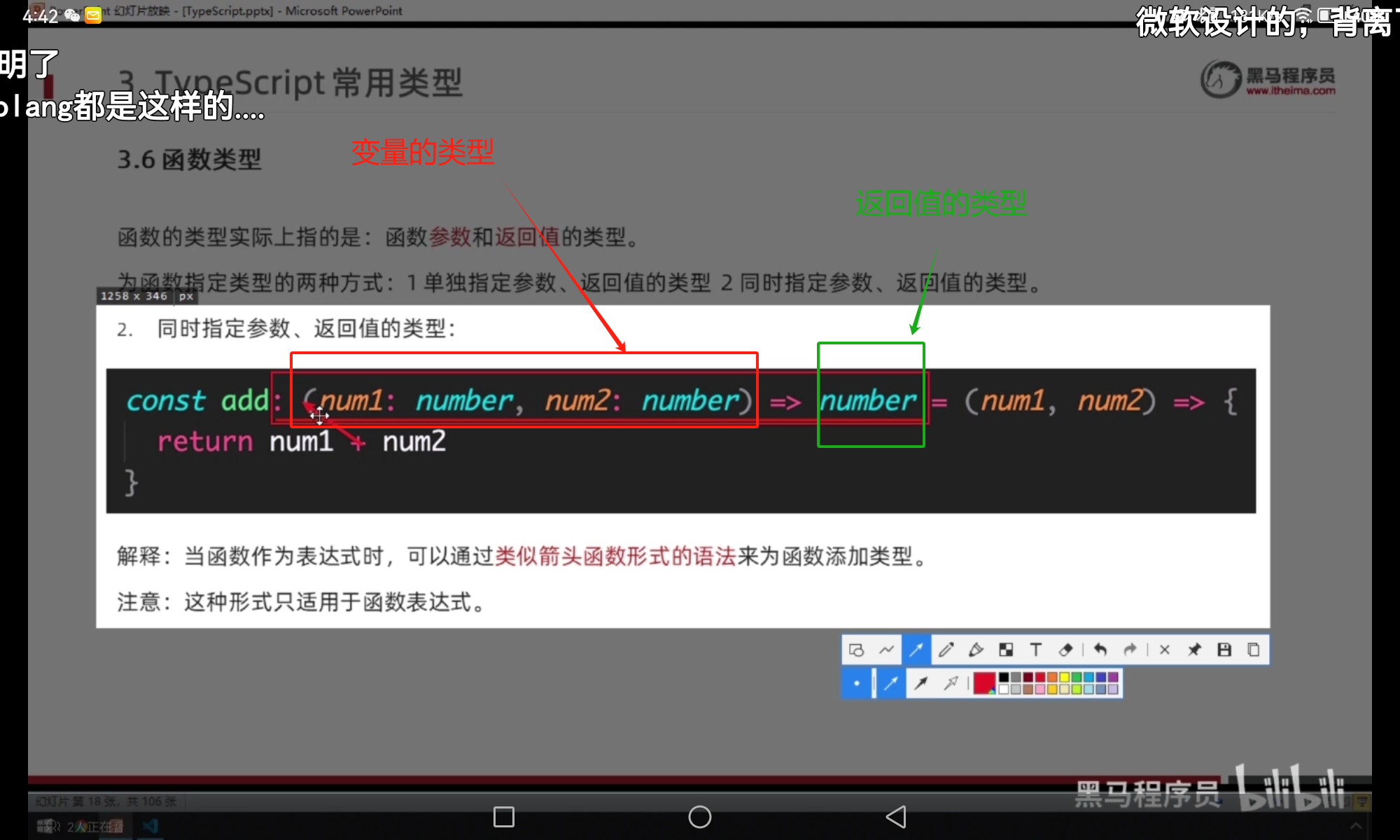
Task: Select the mosaic blur tool
Action: coord(1006,650)
